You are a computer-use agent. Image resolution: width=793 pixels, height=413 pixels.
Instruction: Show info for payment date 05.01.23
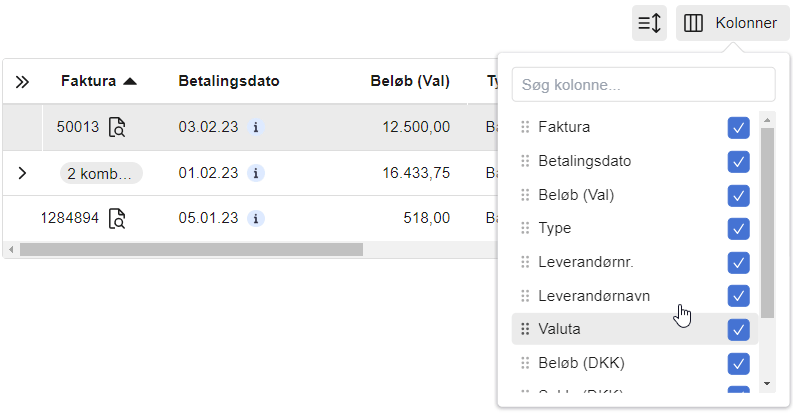[256, 218]
